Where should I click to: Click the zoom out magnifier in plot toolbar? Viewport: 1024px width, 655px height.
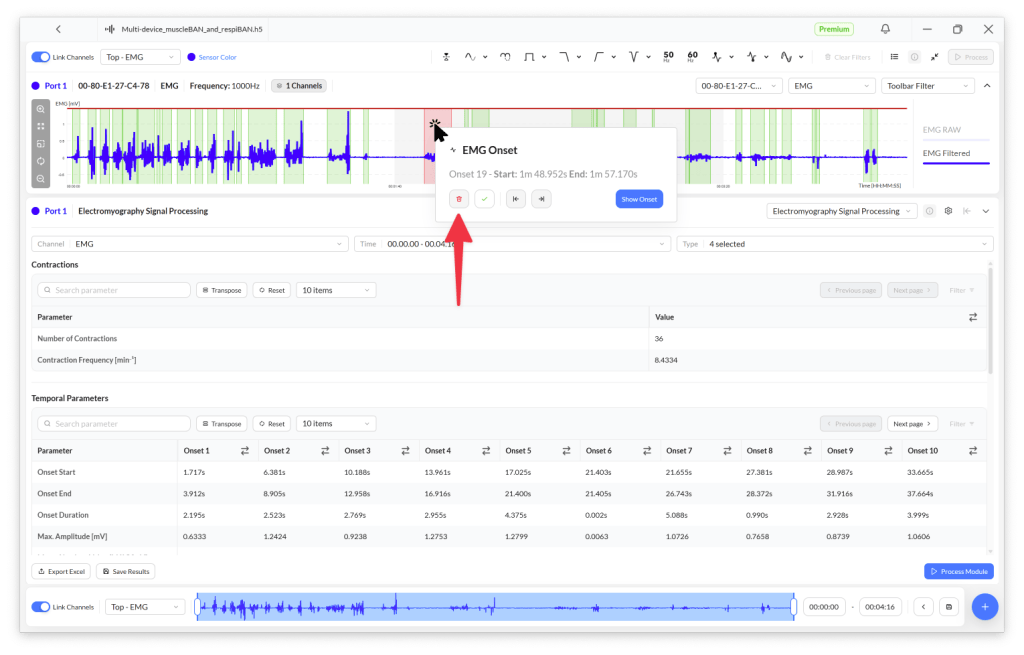tap(40, 179)
